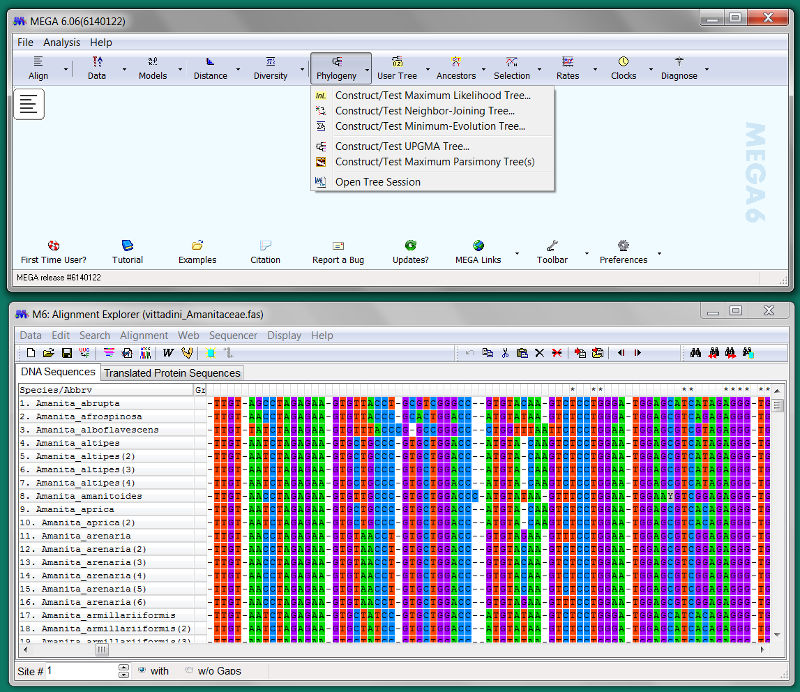Open the Sequencer menu in Alignment Explorer
The image size is (800, 692).
pos(233,335)
